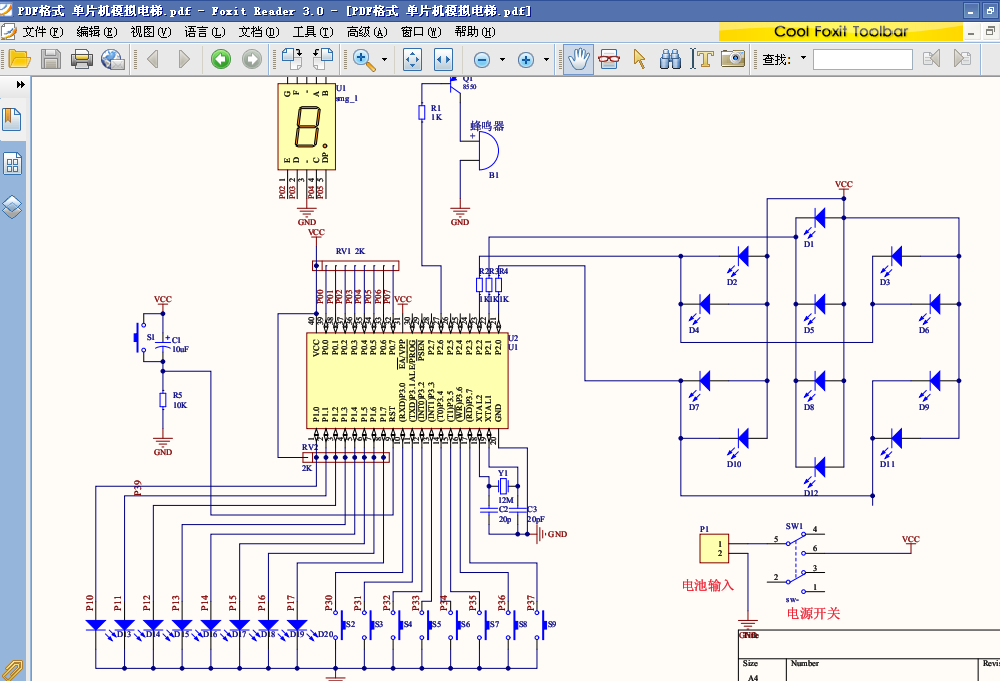This screenshot has height=681, width=1000.
Task: Open the 文件(F) menu
Action: point(43,32)
